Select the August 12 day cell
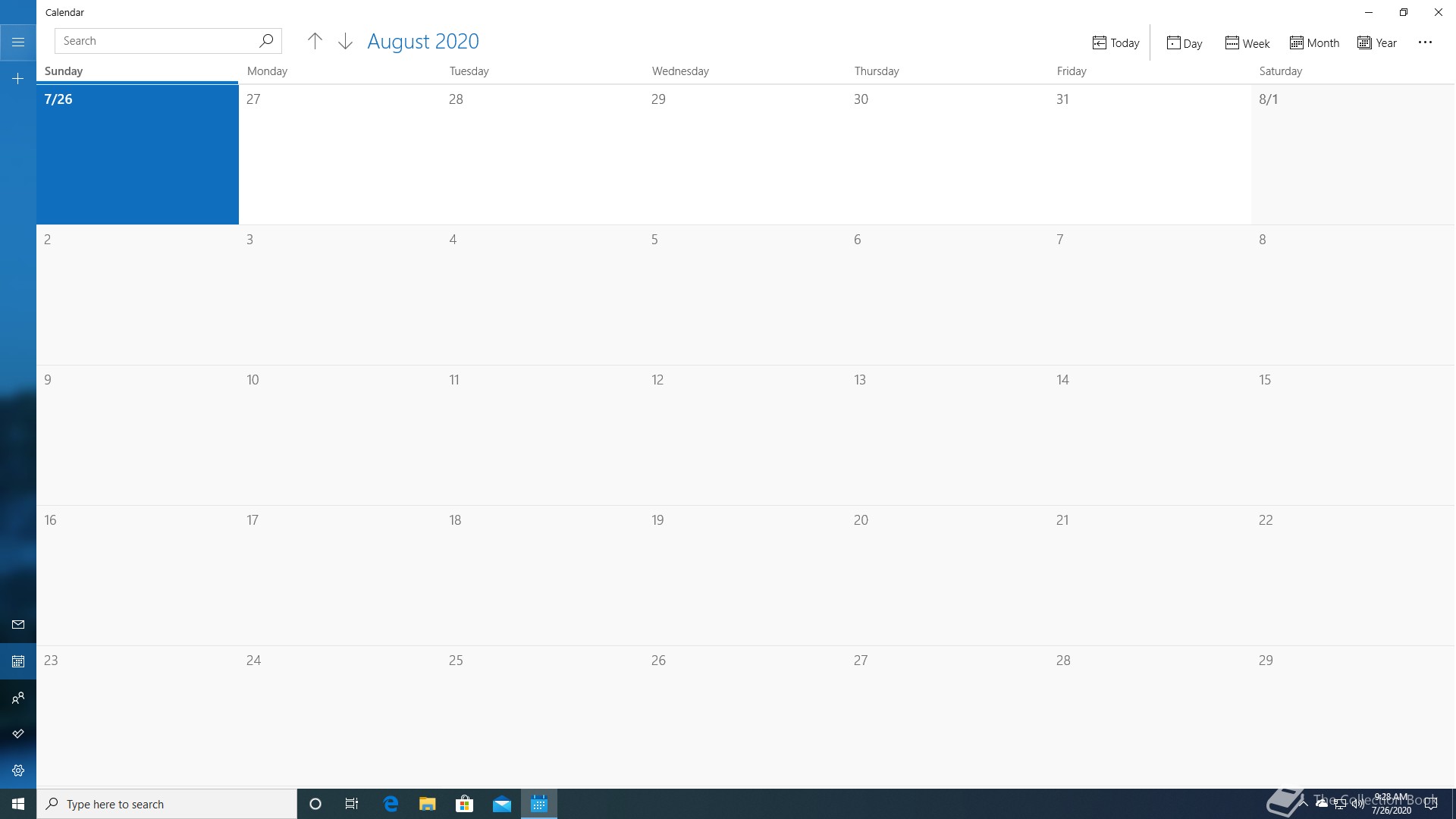 745,435
